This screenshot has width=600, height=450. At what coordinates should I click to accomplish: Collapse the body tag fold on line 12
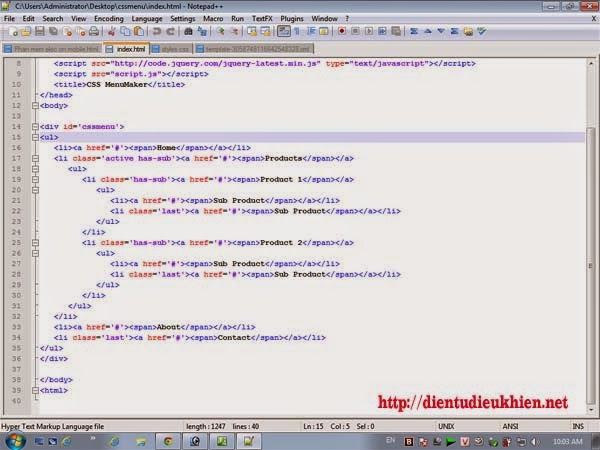tap(35, 106)
